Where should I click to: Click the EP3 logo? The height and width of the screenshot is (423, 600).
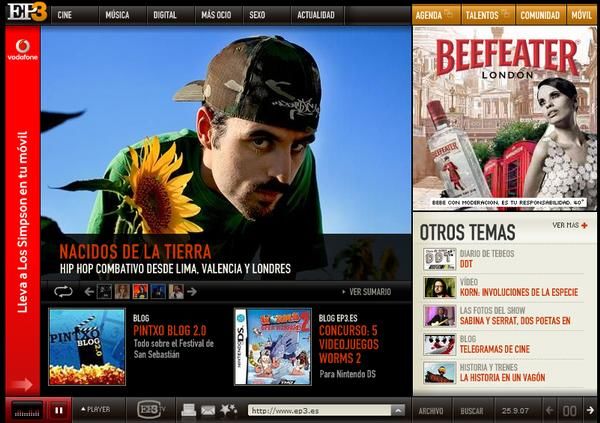(x=27, y=12)
